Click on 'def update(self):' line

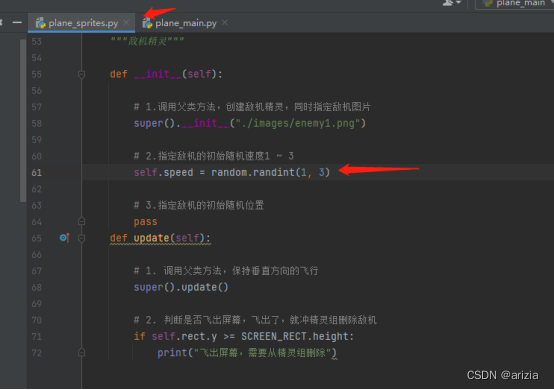[x=160, y=238]
